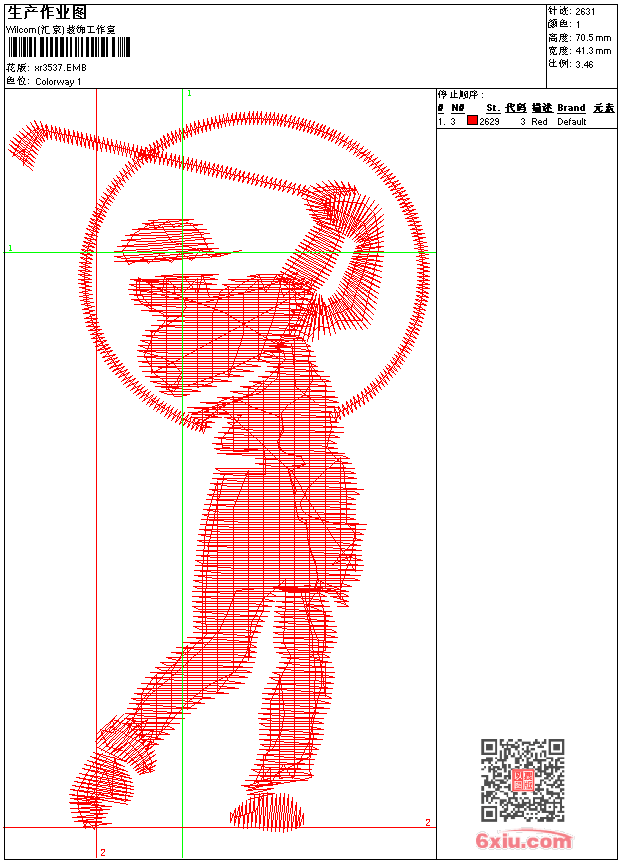Click the Red description cell
Screen dimensions: 620x860
[539, 122]
